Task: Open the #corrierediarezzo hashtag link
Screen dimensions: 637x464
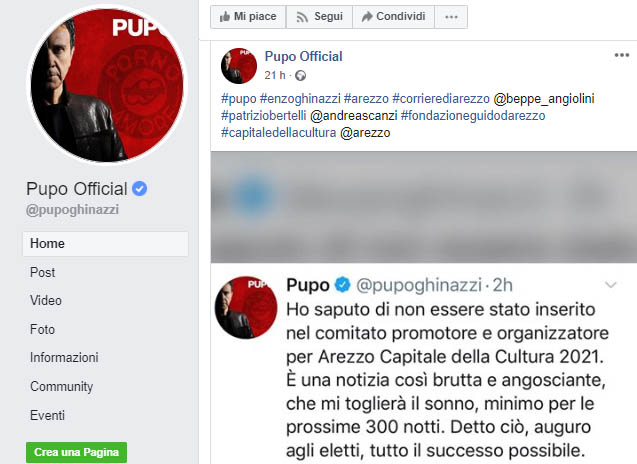Action: 441,99
